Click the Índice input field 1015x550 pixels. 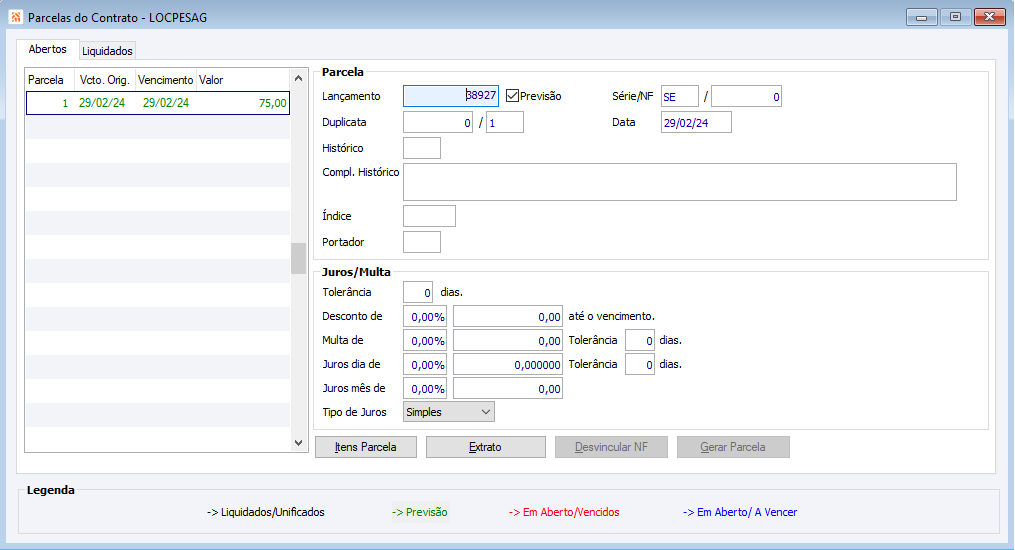tap(429, 216)
